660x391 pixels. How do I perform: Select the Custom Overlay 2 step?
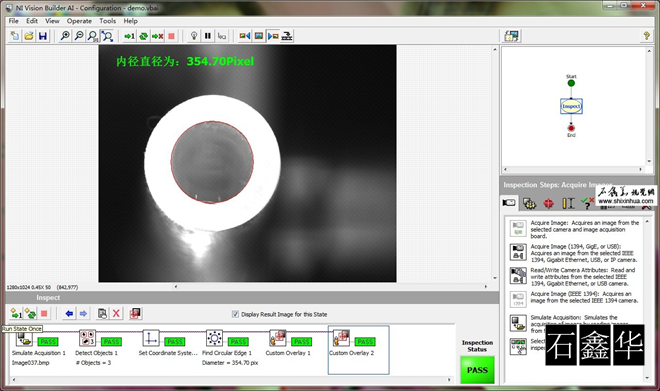(358, 349)
